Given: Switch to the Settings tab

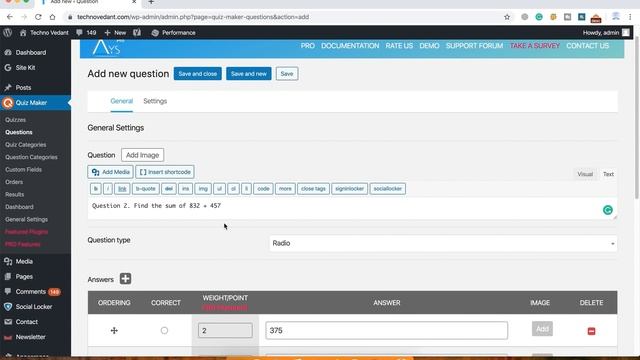Looking at the screenshot, I should click(x=155, y=101).
